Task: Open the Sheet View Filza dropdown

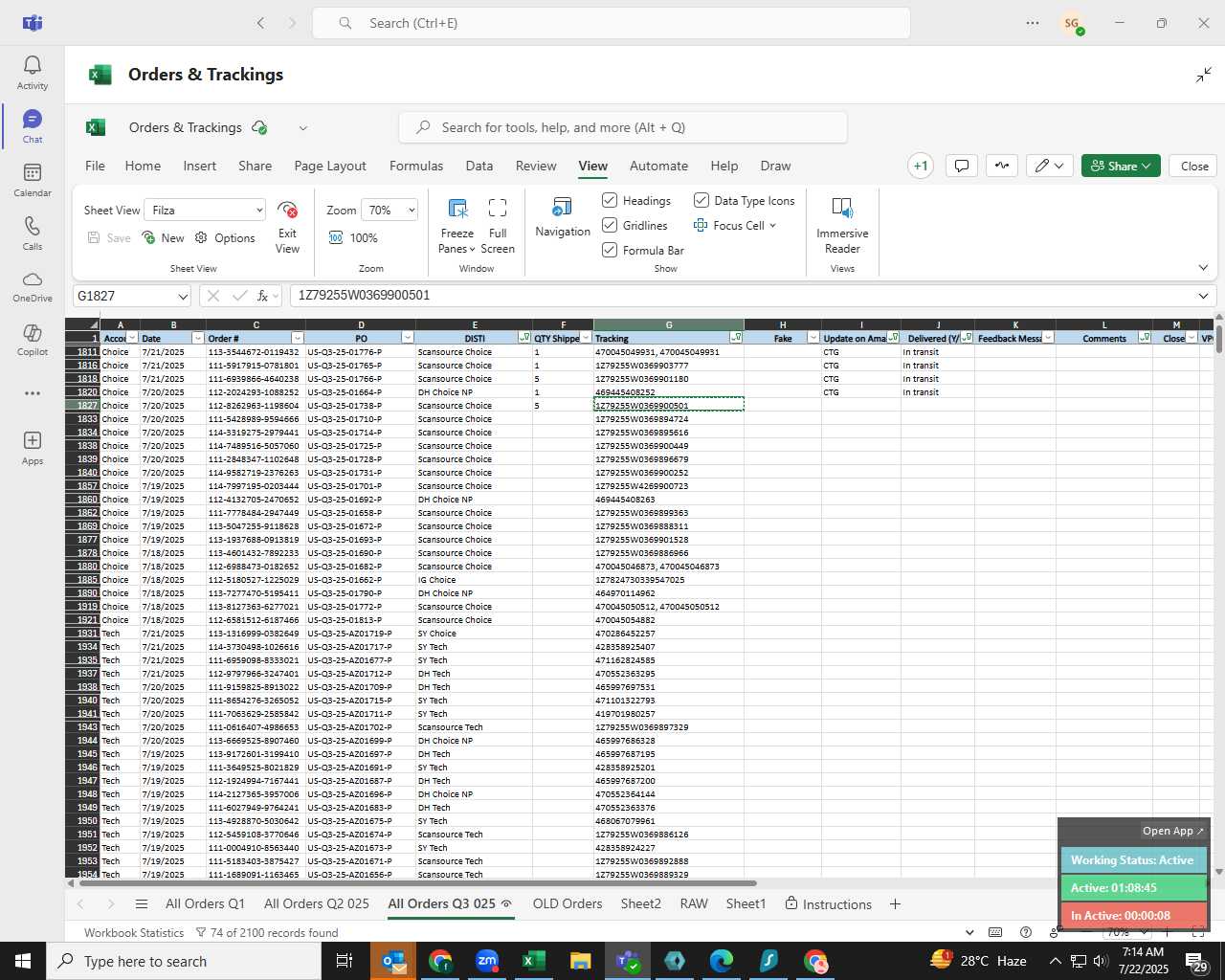Action: click(205, 210)
